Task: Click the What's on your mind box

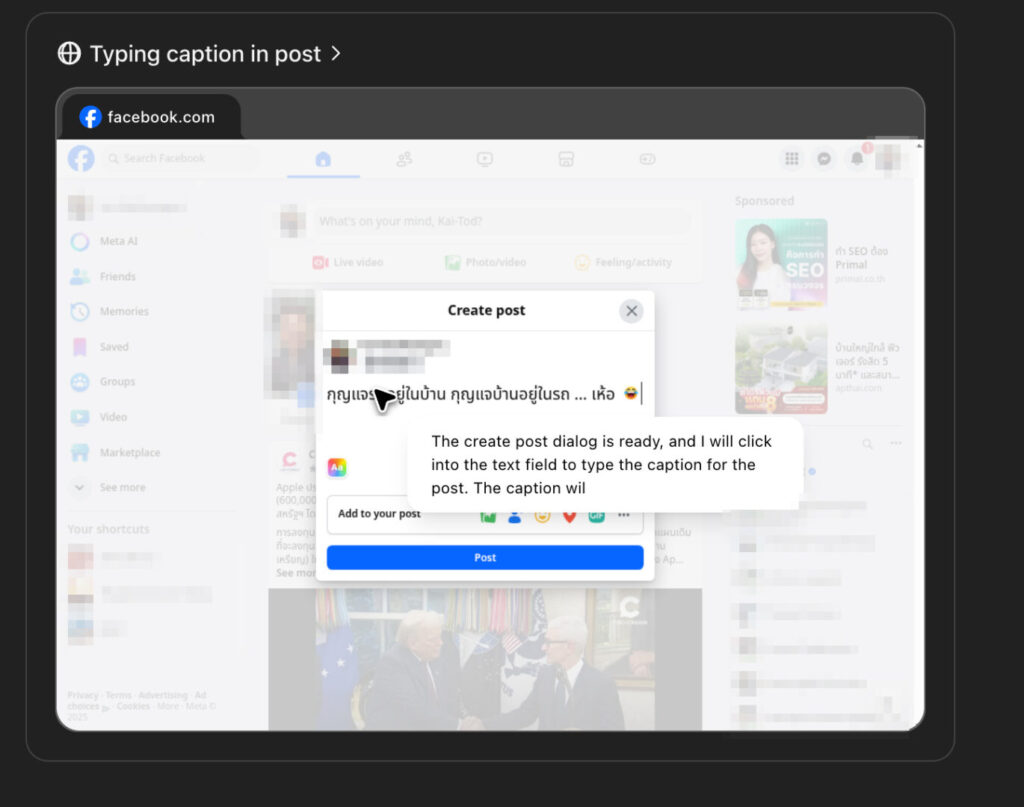Action: pyautogui.click(x=504, y=221)
